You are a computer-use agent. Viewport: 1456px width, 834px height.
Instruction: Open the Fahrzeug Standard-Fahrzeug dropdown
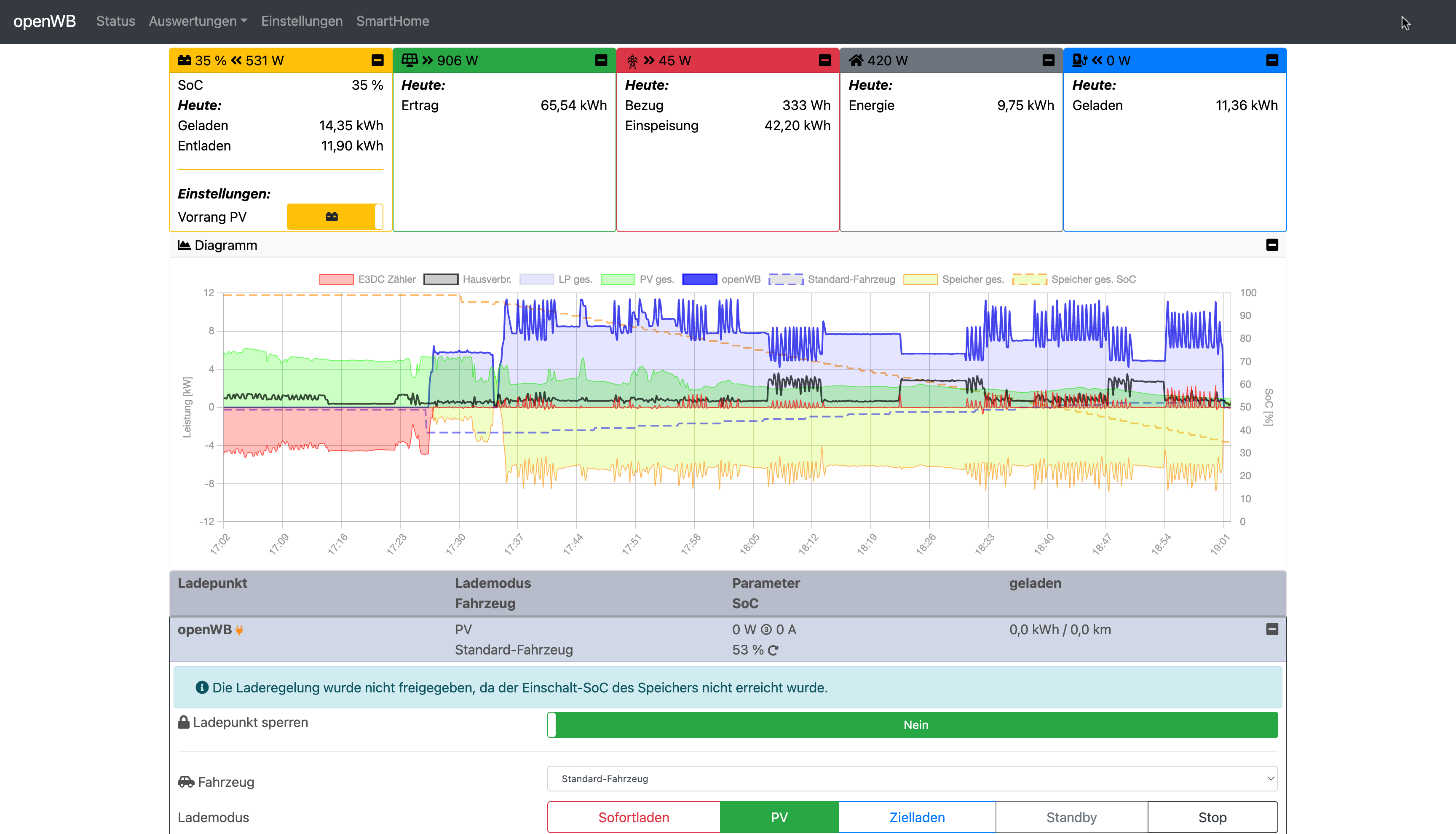pos(912,778)
